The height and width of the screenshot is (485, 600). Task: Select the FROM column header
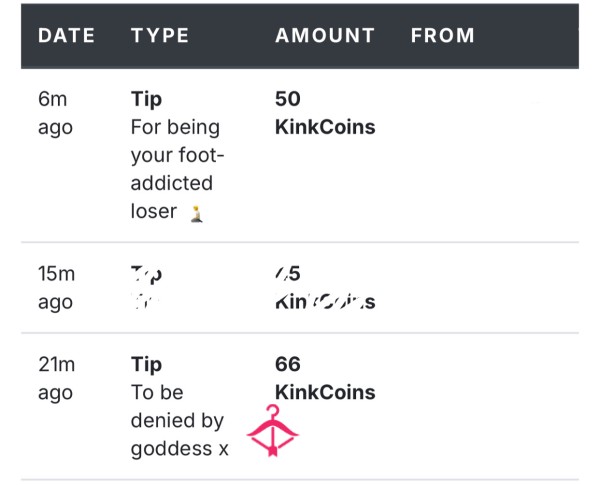443,36
